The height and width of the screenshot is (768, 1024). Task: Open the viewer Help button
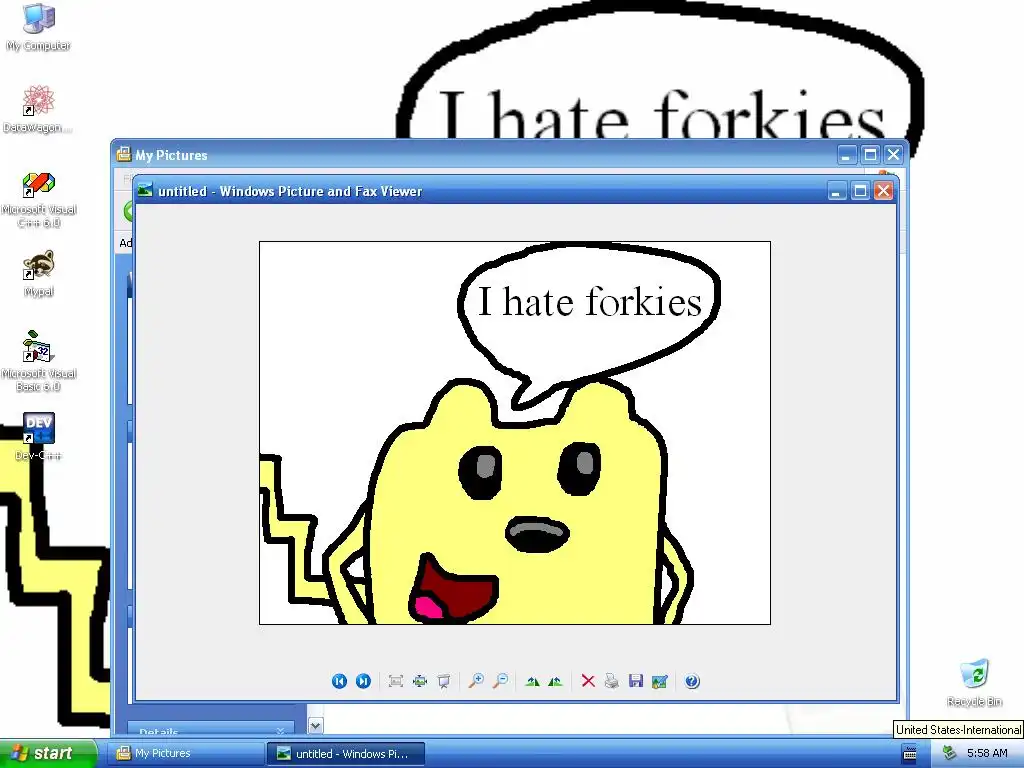click(x=692, y=681)
